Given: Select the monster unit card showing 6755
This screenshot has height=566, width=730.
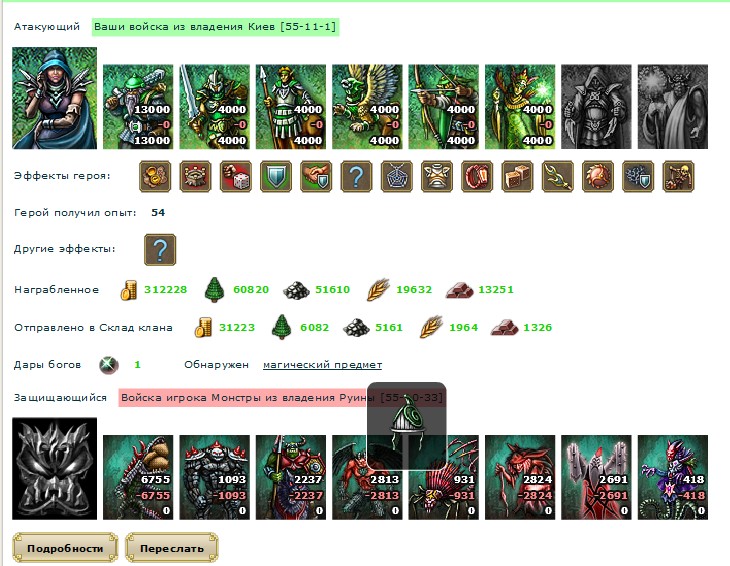Looking at the screenshot, I should [x=138, y=478].
